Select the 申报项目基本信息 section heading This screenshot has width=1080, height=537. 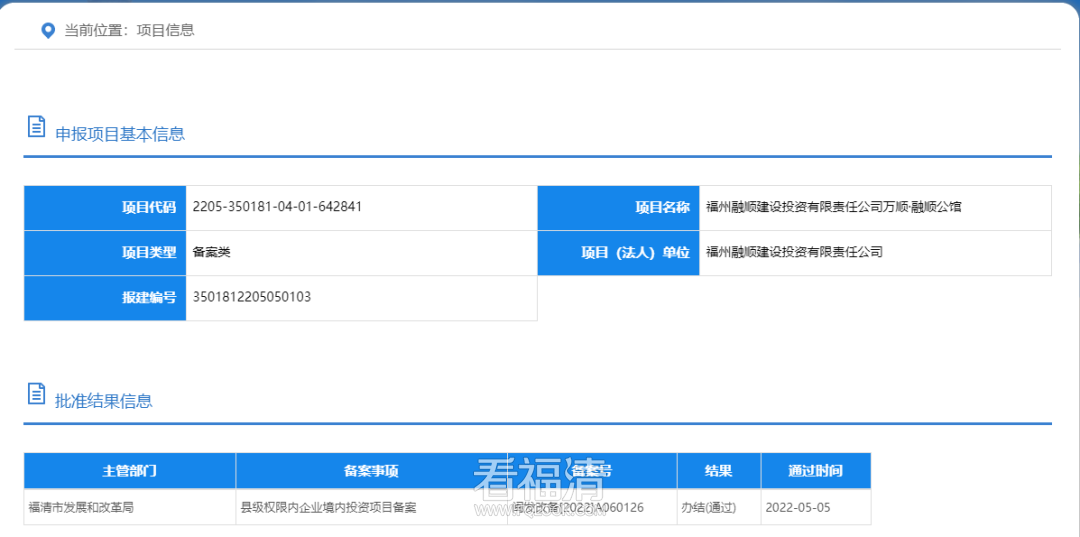coord(120,134)
